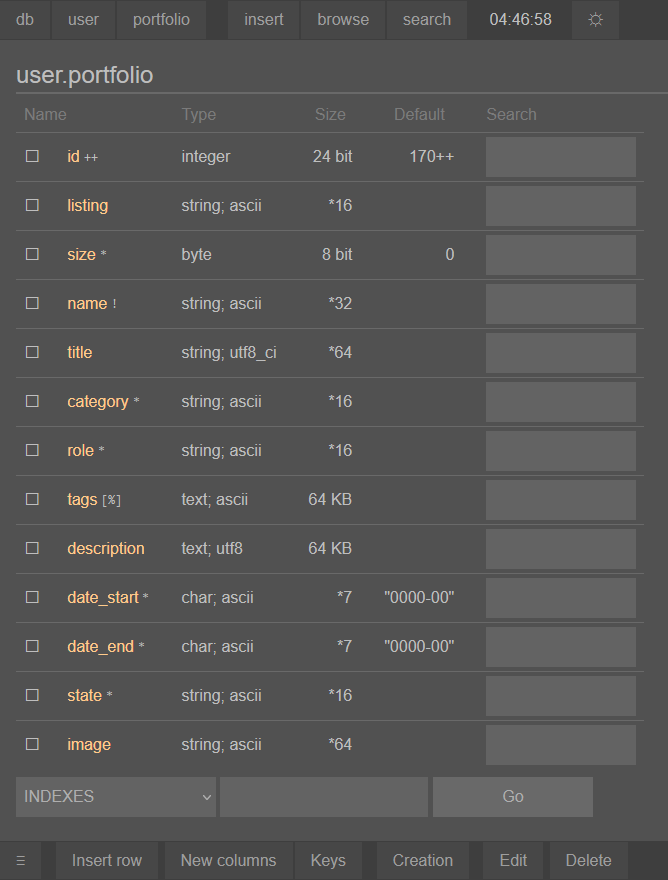Go to the search tab

427,20
